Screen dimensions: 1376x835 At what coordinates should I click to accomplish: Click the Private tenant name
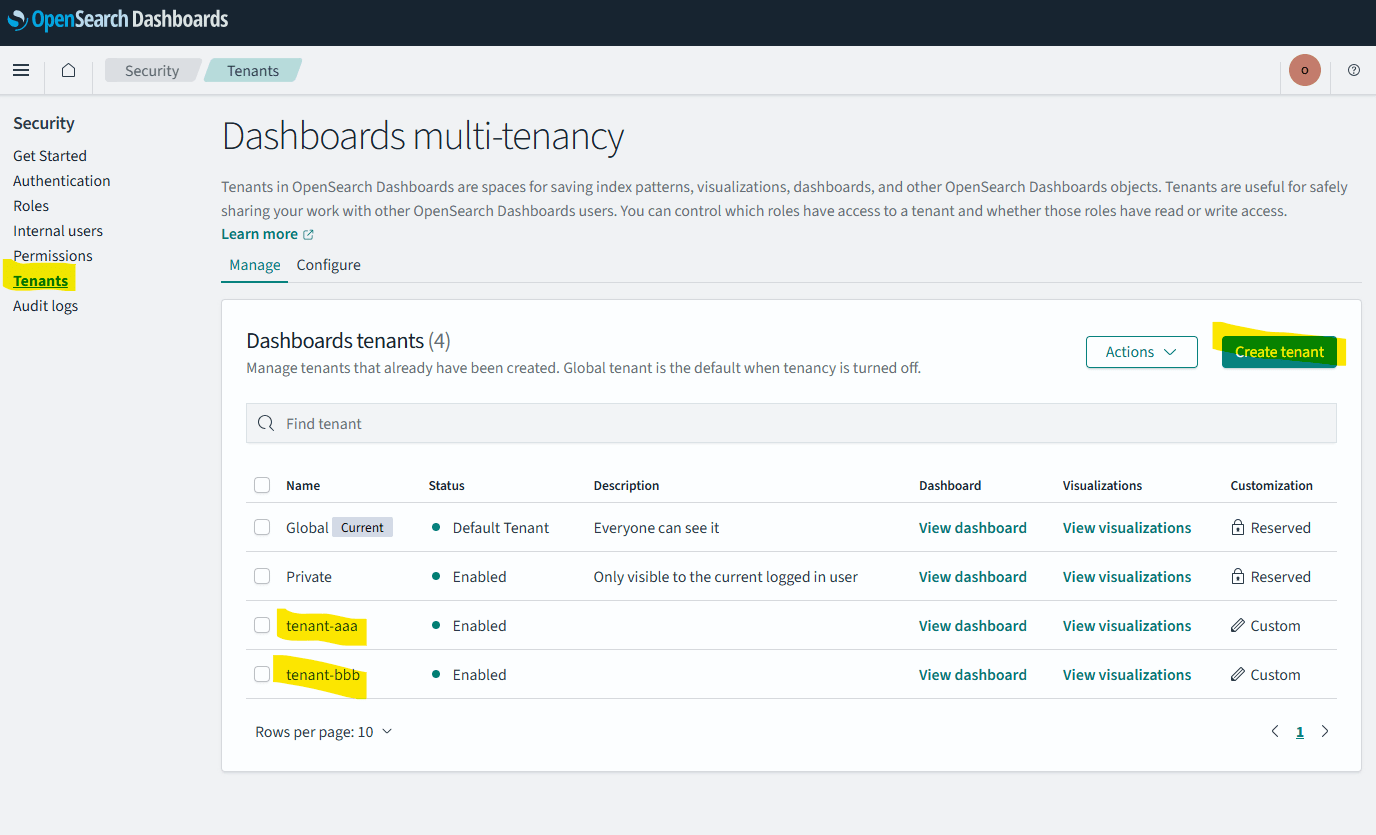point(309,577)
